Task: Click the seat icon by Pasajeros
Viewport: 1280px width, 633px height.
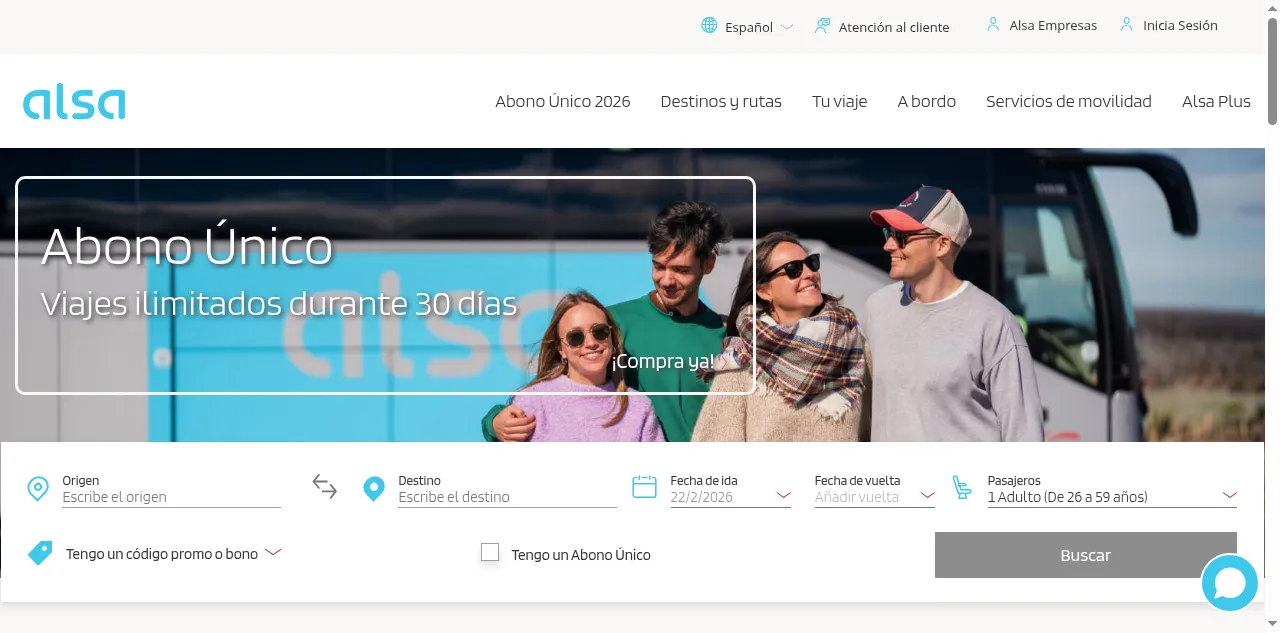Action: click(x=962, y=487)
